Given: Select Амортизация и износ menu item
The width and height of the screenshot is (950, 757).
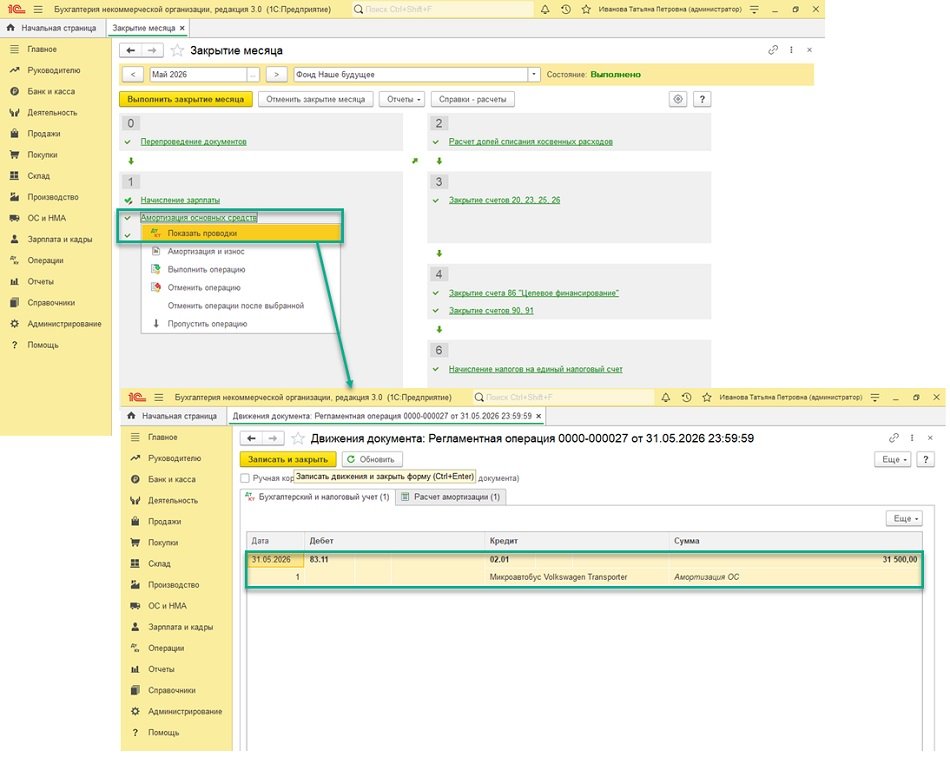Looking at the screenshot, I should 241,252.
